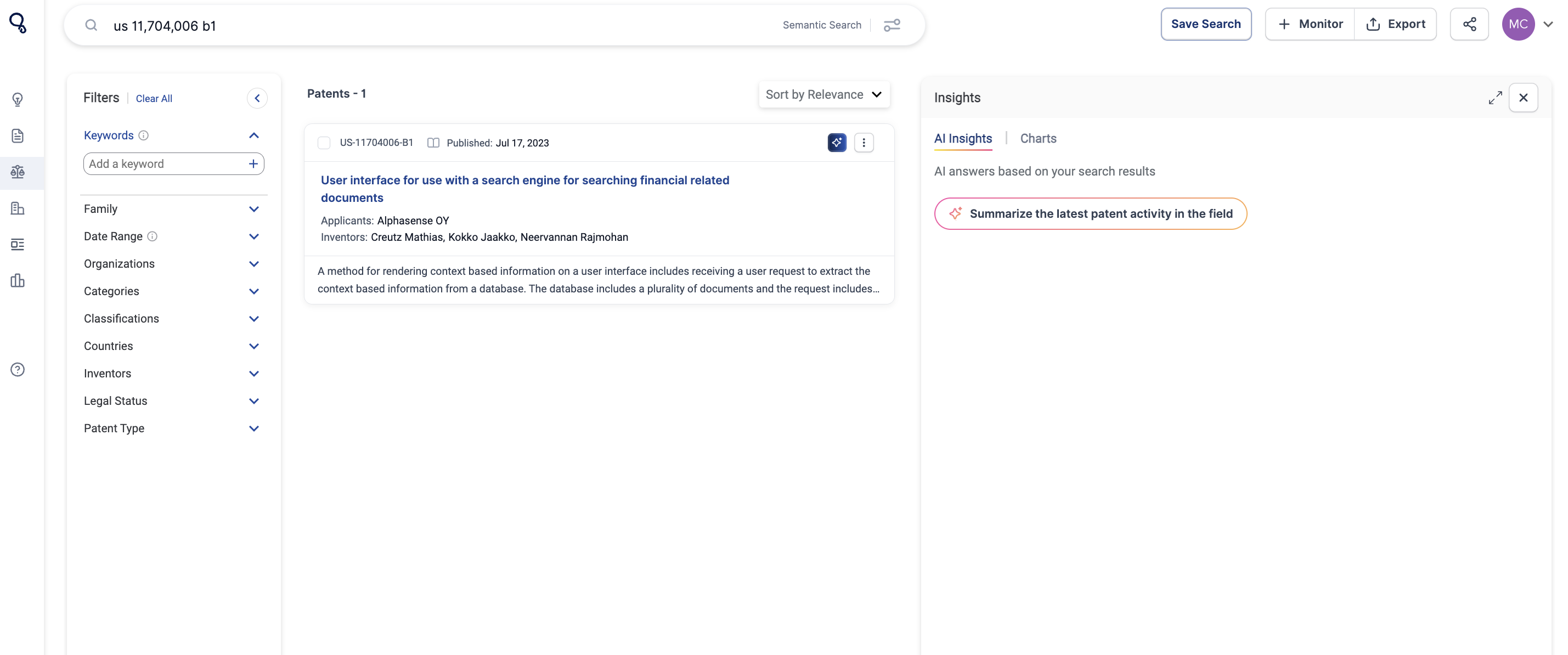Expand the Patent Type filter

coord(254,428)
